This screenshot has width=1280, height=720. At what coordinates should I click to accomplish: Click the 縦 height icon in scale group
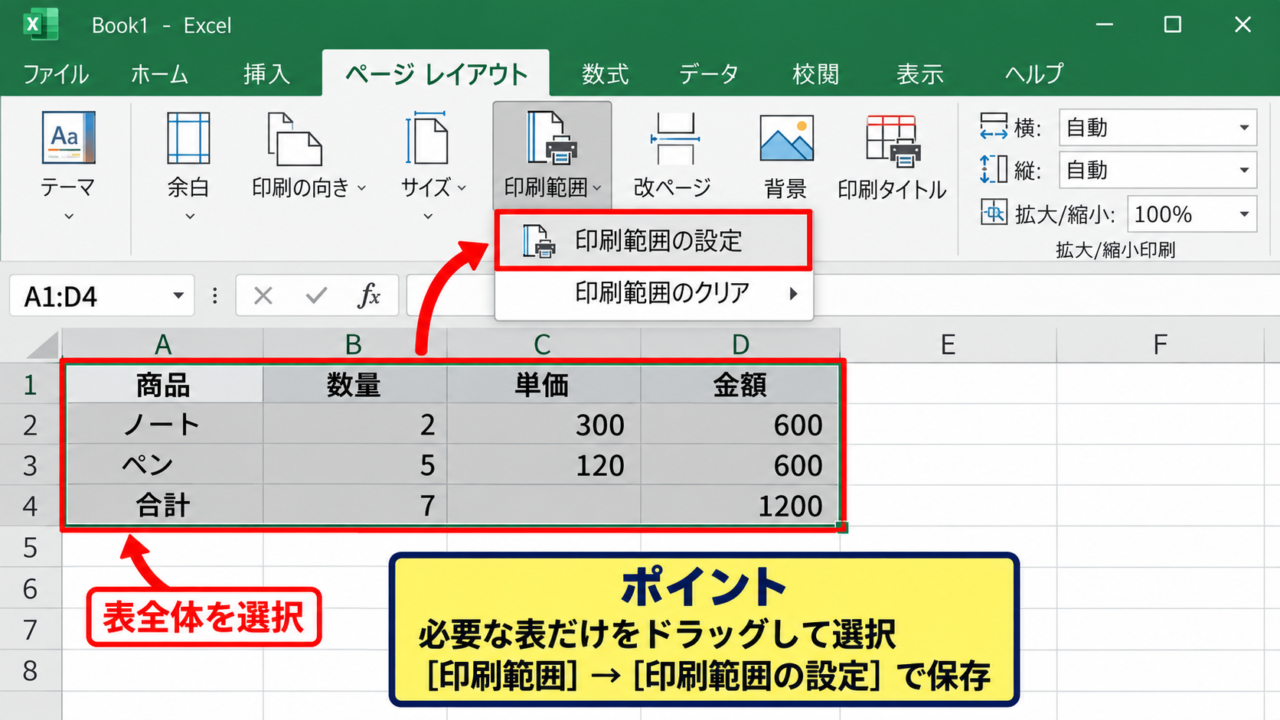(994, 169)
